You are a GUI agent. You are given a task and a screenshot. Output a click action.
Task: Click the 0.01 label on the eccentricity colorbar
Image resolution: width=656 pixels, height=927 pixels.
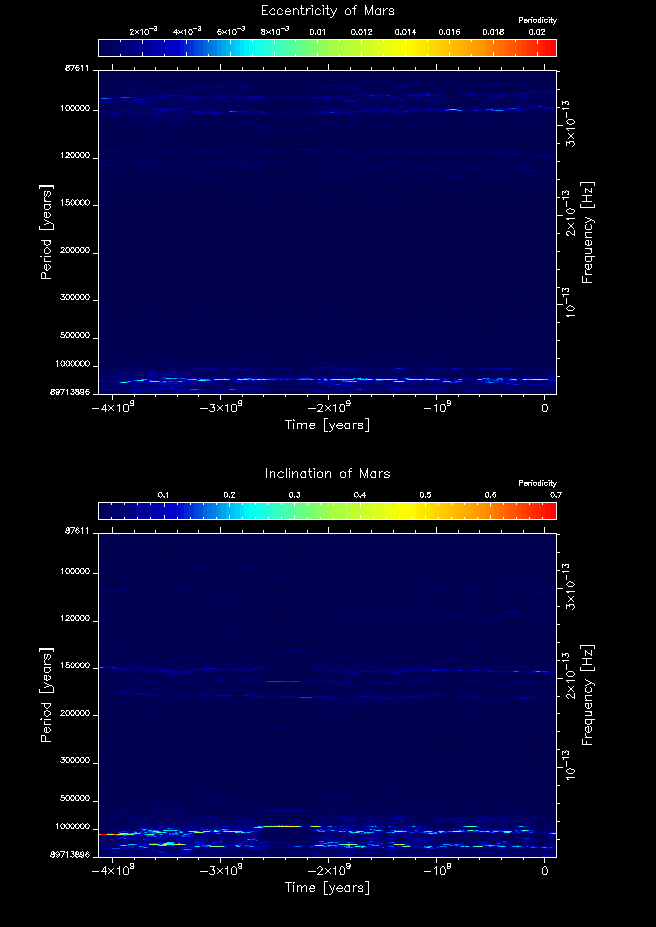(x=319, y=32)
